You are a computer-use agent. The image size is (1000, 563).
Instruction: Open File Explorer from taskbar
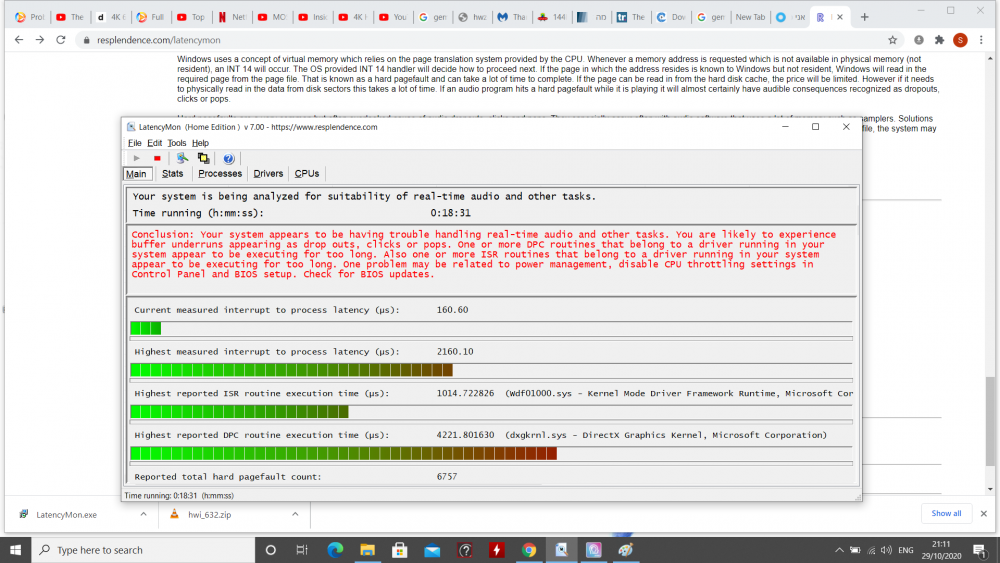[x=367, y=550]
